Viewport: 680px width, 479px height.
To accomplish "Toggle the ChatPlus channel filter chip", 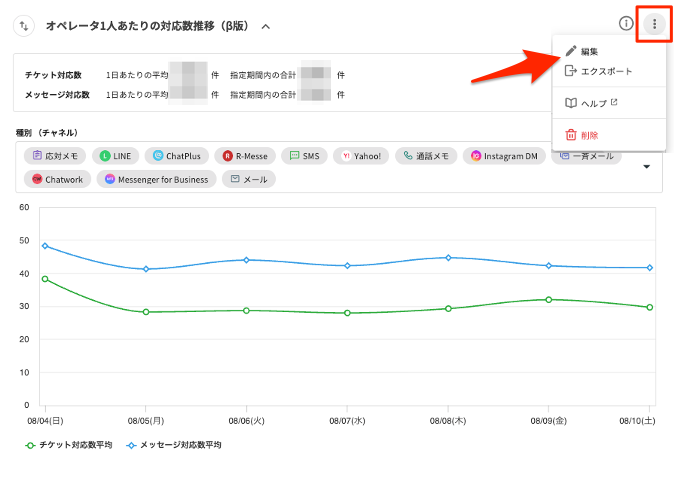I will click(177, 156).
